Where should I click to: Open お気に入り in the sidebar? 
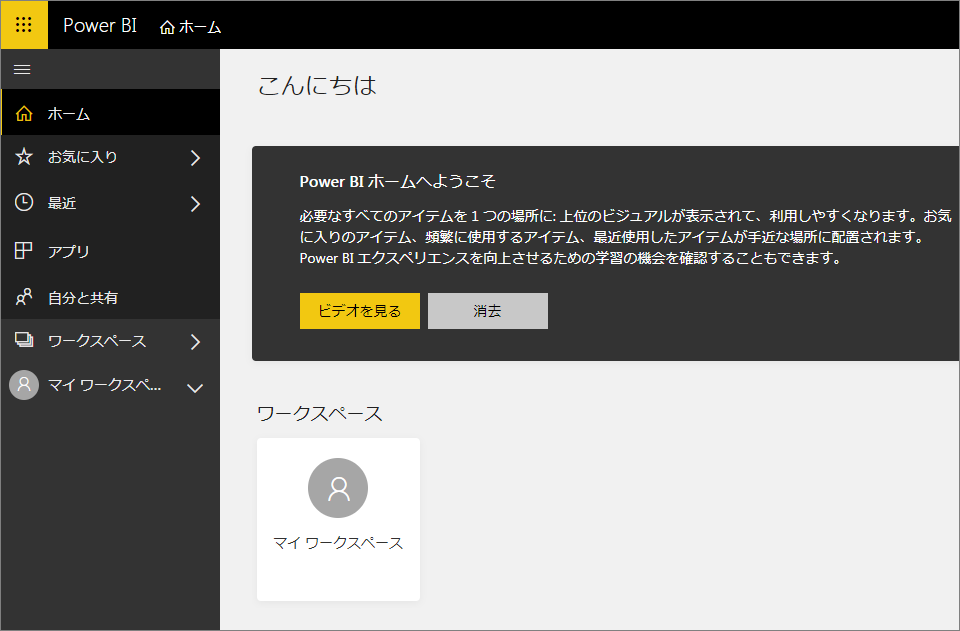click(x=110, y=157)
